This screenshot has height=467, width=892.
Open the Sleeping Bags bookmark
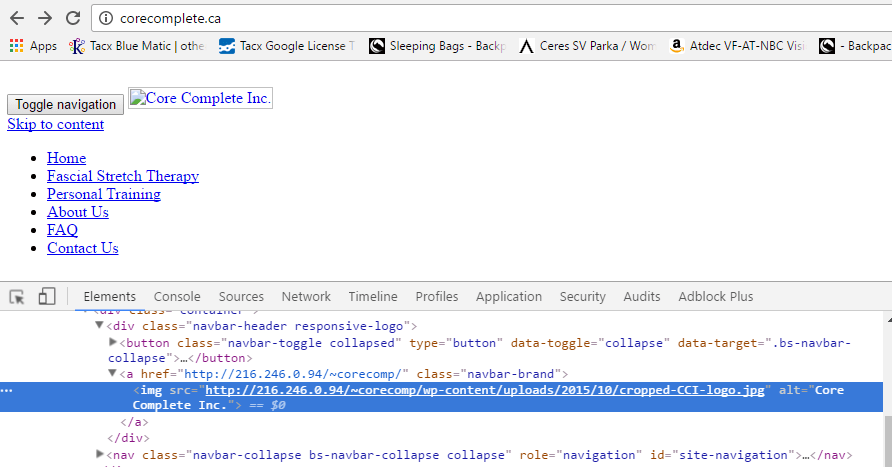[x=437, y=46]
